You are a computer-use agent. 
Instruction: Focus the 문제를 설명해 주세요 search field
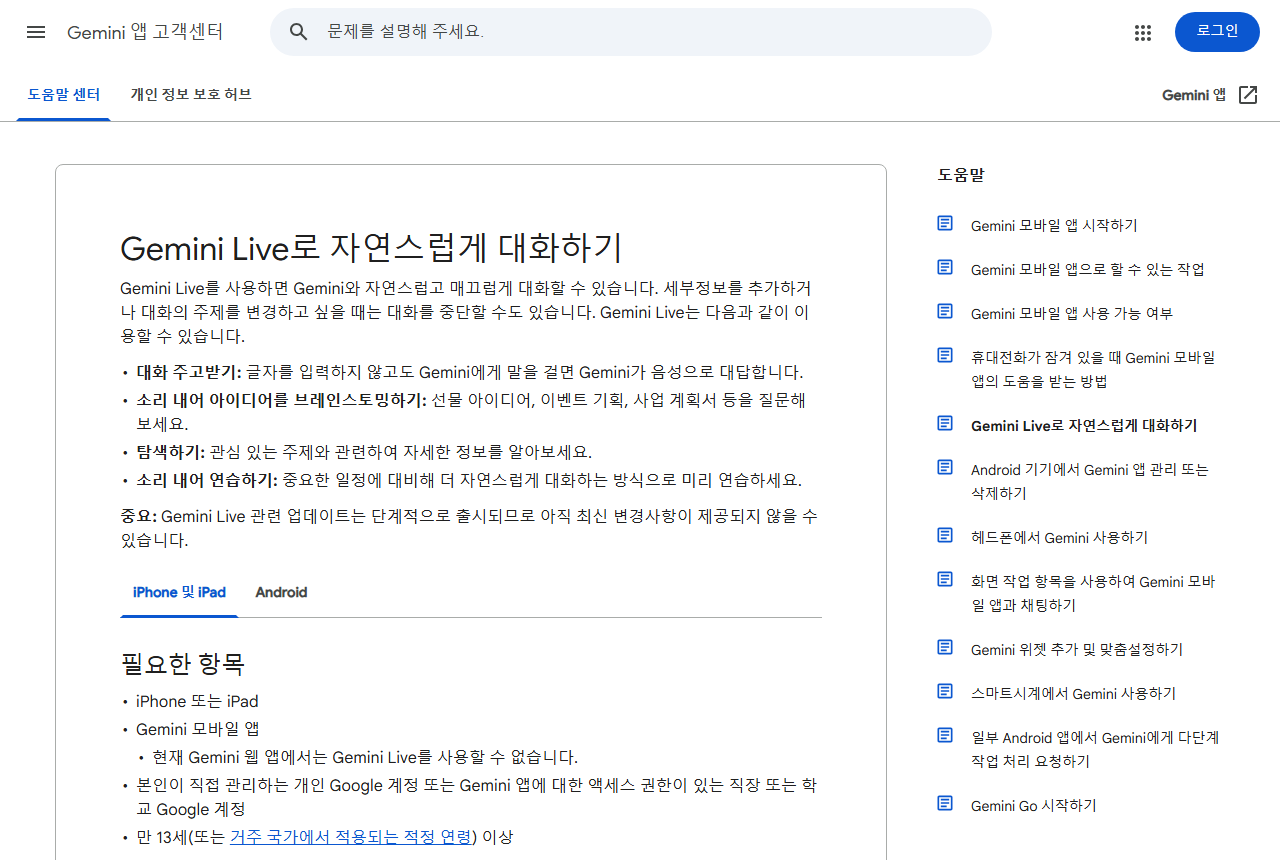631,32
